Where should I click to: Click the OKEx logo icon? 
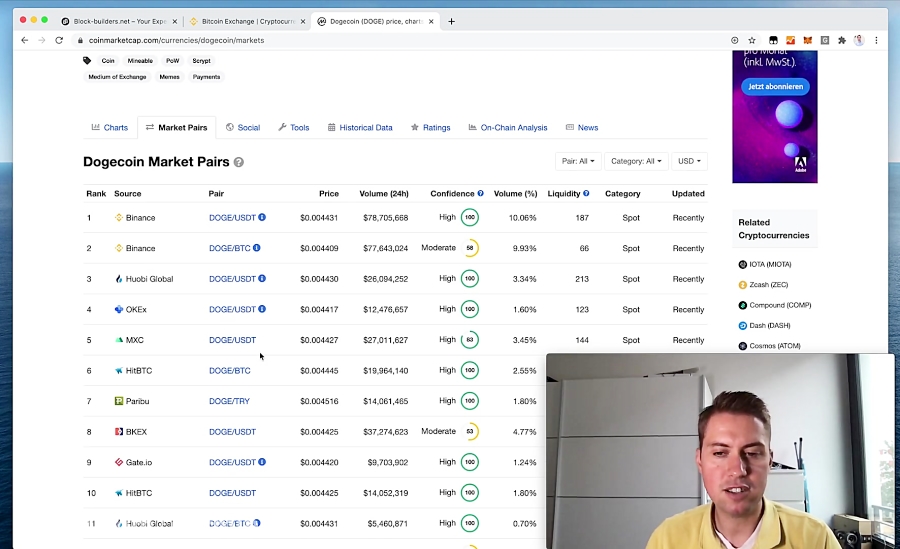tap(119, 309)
